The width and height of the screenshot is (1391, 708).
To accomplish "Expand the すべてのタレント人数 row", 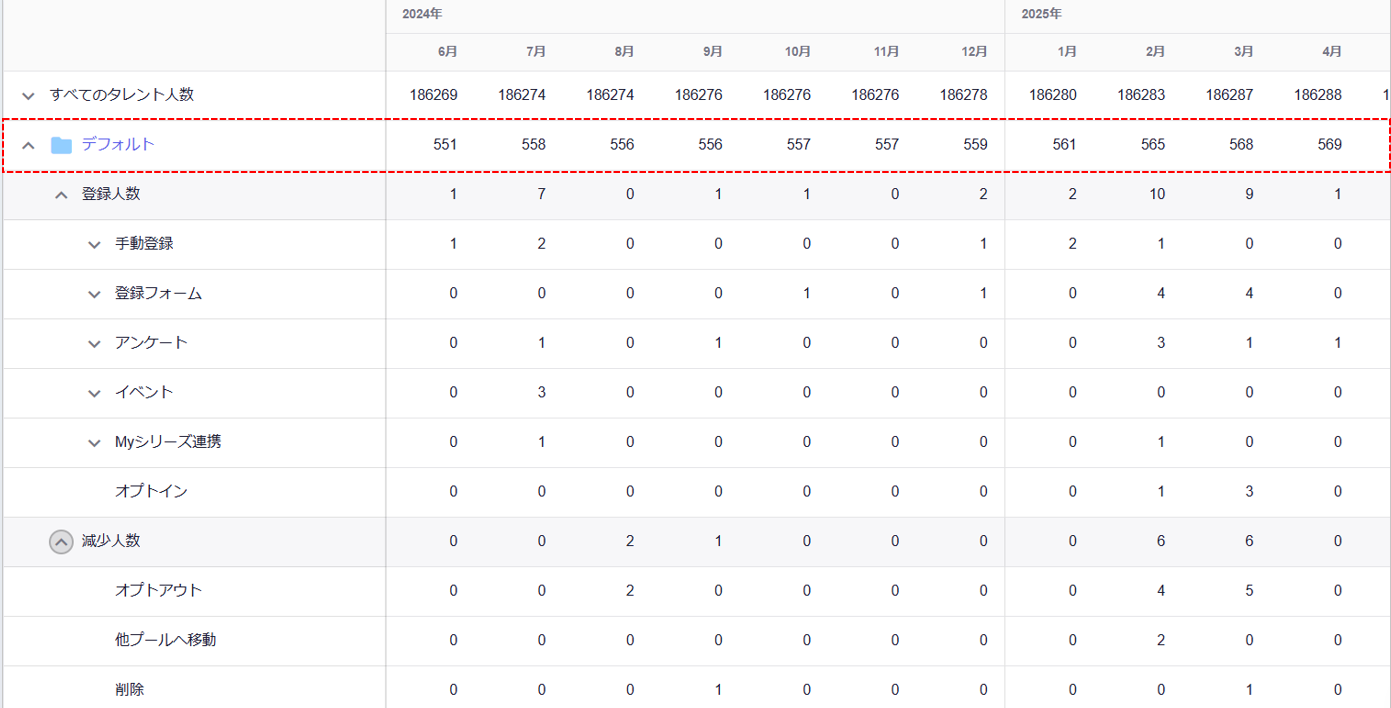I will [29, 96].
